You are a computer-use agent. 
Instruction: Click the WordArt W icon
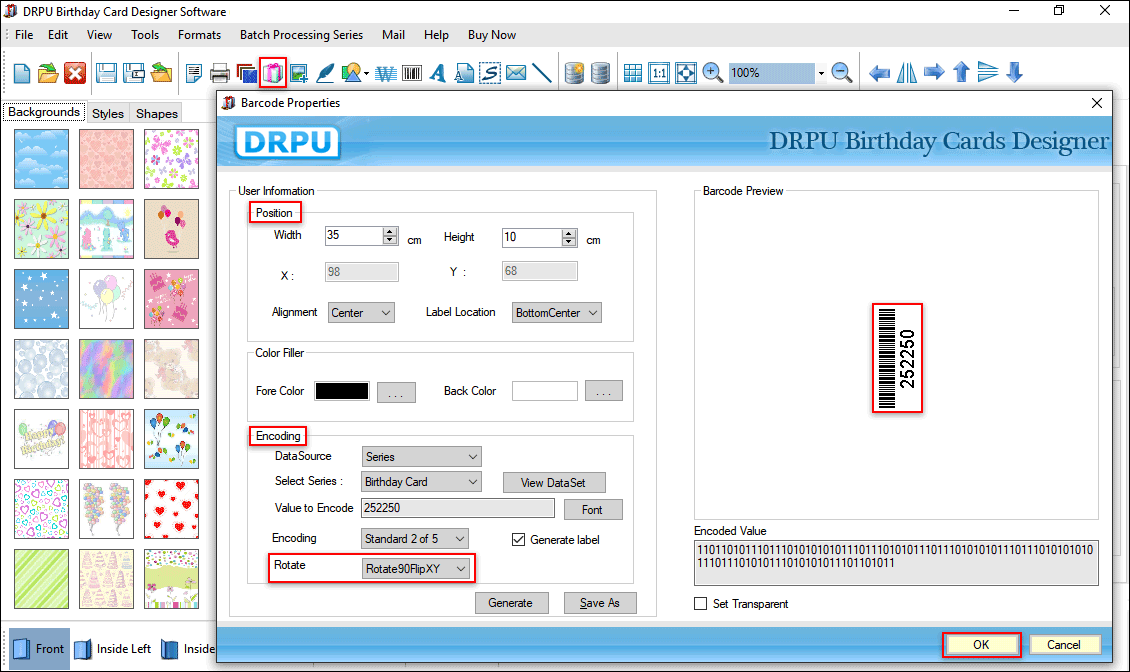[386, 74]
